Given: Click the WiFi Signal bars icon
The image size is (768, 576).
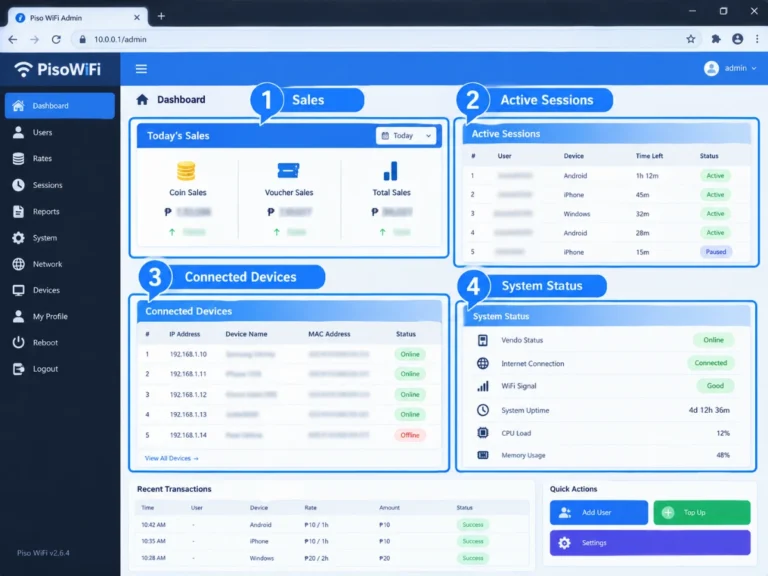Looking at the screenshot, I should point(482,386).
